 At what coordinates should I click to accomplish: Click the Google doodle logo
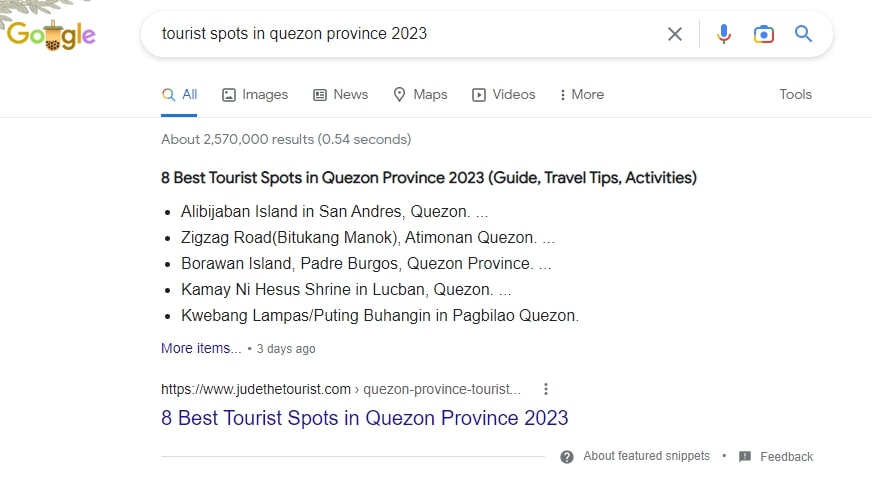(x=51, y=35)
